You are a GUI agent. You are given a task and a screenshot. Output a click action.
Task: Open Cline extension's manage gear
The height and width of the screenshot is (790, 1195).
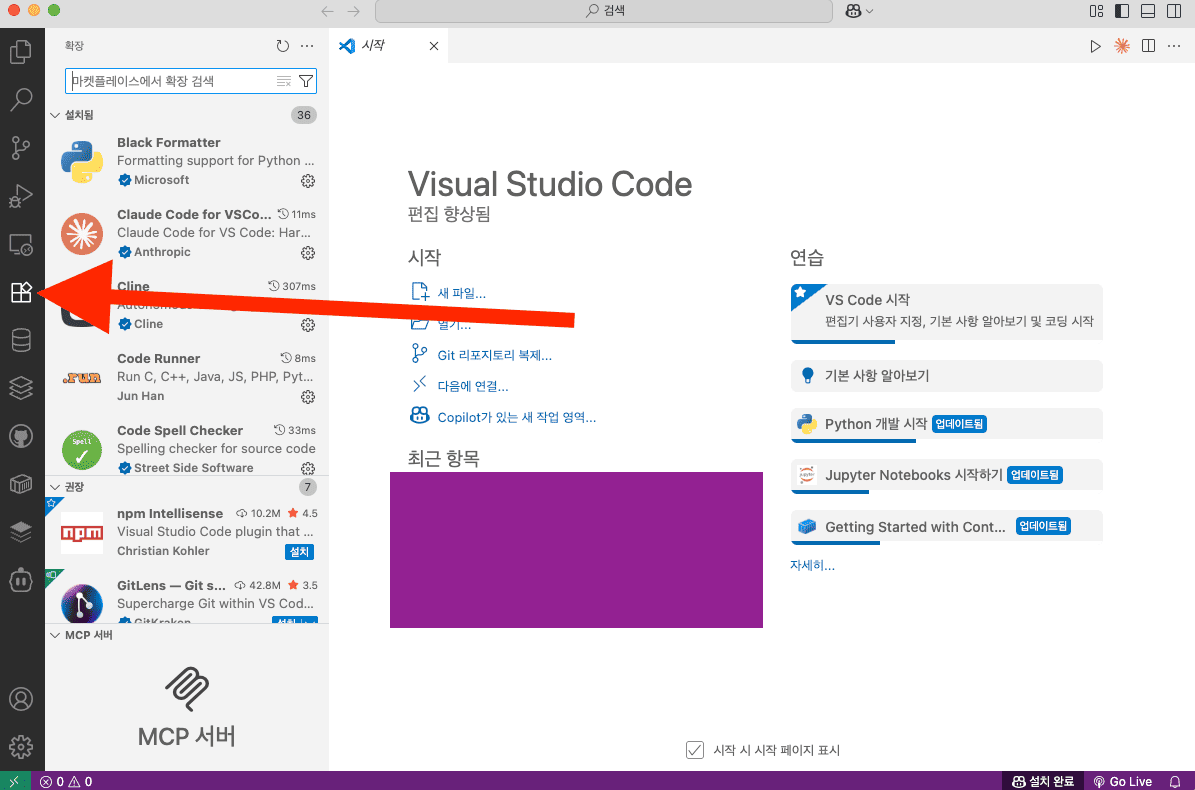click(308, 325)
